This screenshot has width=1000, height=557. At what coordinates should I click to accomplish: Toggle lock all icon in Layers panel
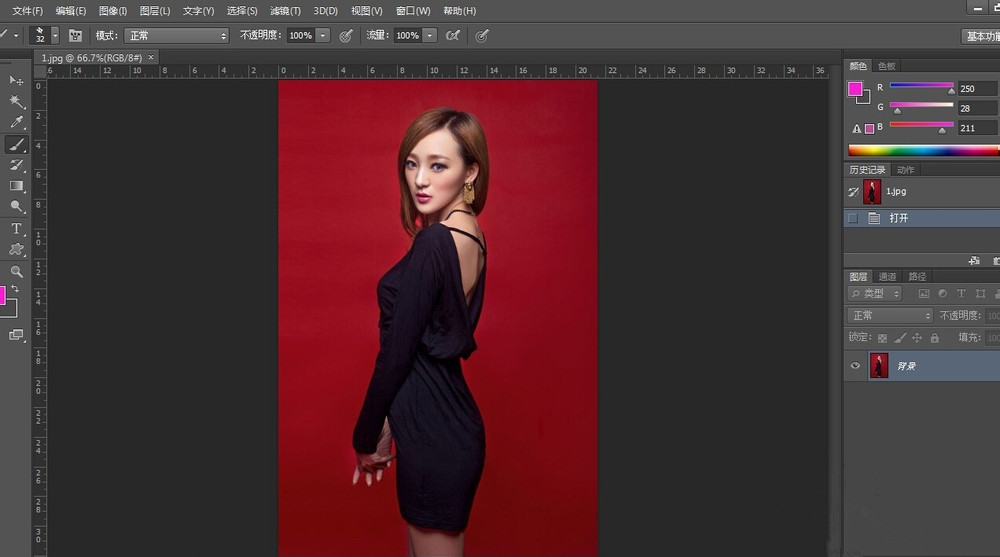[934, 338]
